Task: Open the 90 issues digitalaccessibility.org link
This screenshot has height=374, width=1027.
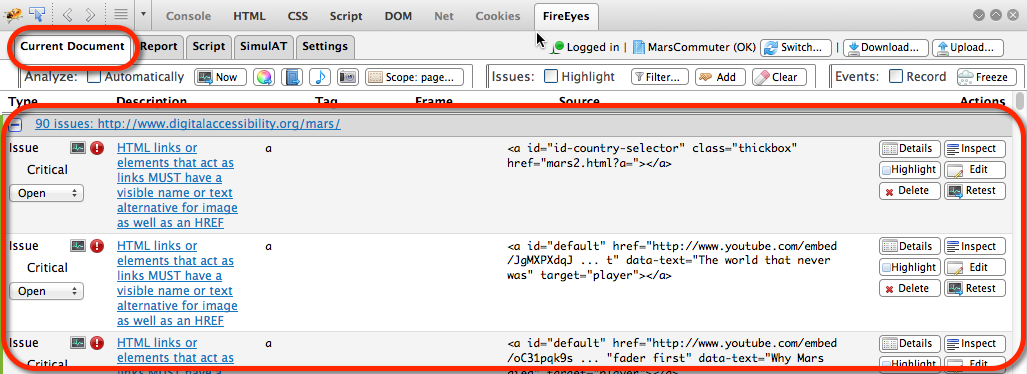Action: [187, 124]
